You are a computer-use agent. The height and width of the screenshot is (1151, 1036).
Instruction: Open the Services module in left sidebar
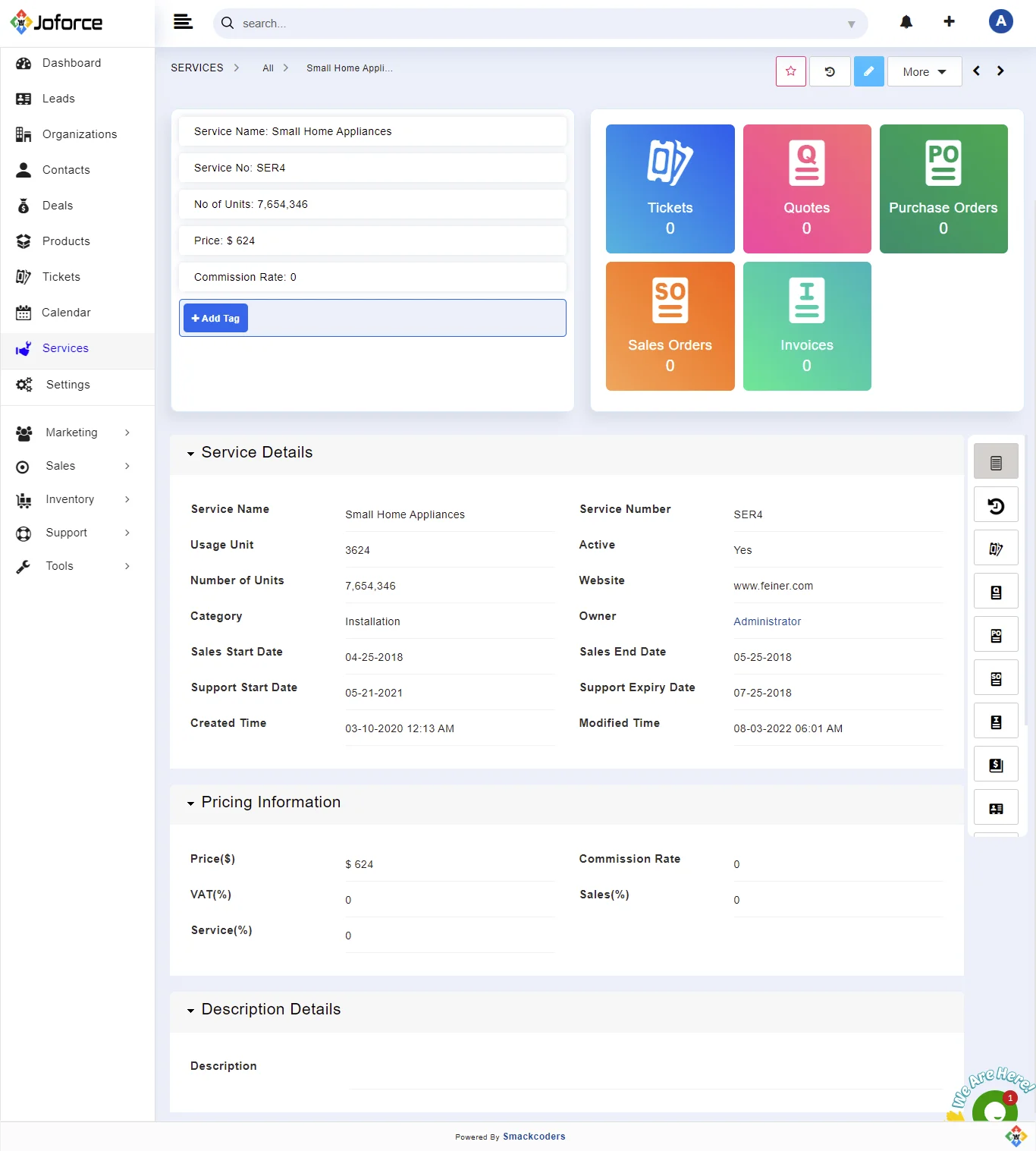pyautogui.click(x=65, y=348)
